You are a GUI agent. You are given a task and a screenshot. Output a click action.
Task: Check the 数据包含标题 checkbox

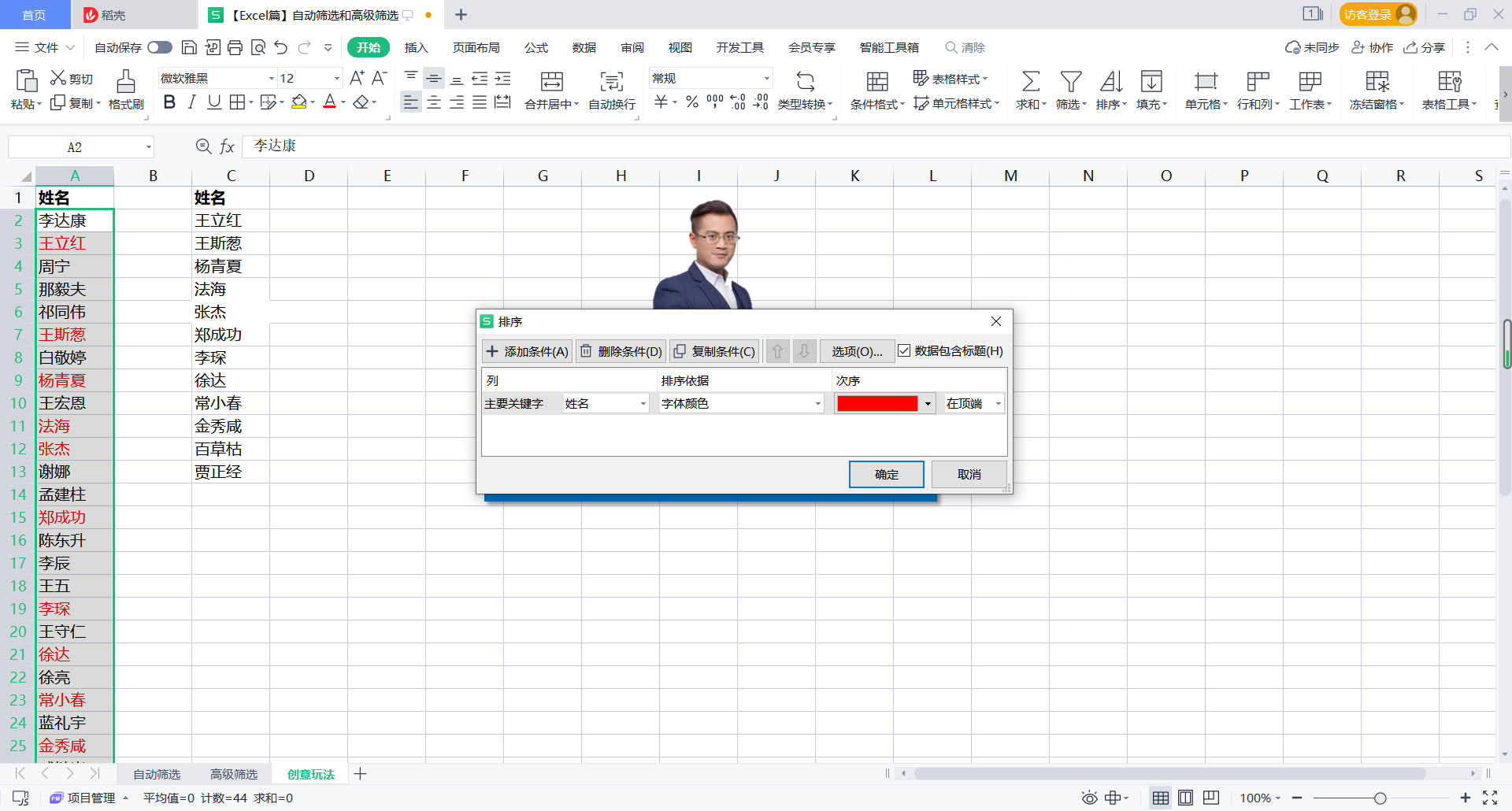[904, 350]
